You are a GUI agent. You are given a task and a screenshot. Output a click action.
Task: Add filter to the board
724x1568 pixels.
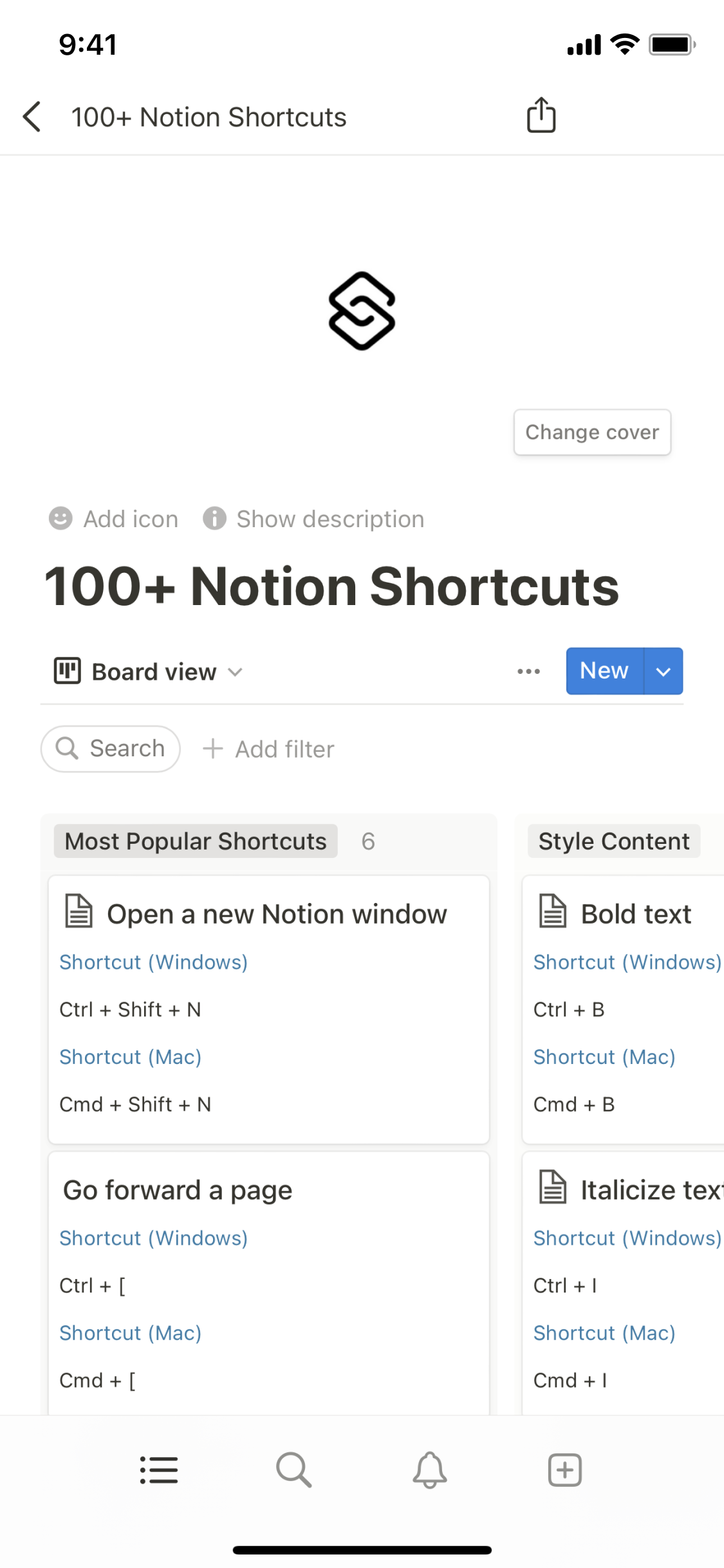pyautogui.click(x=269, y=749)
